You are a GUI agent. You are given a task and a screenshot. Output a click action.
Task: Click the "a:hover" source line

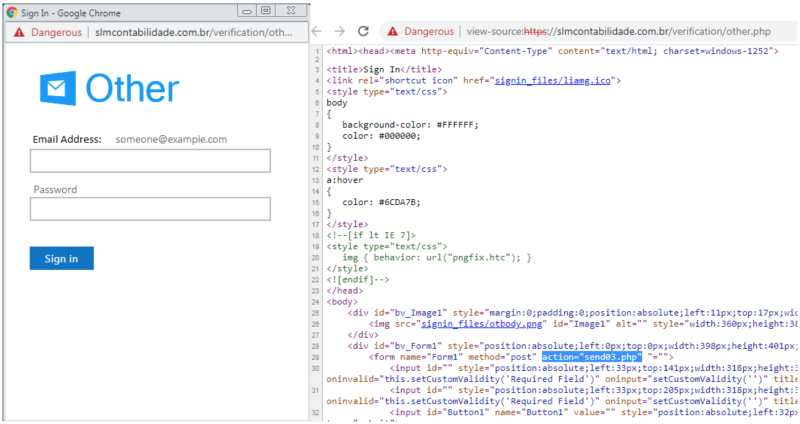(x=345, y=180)
